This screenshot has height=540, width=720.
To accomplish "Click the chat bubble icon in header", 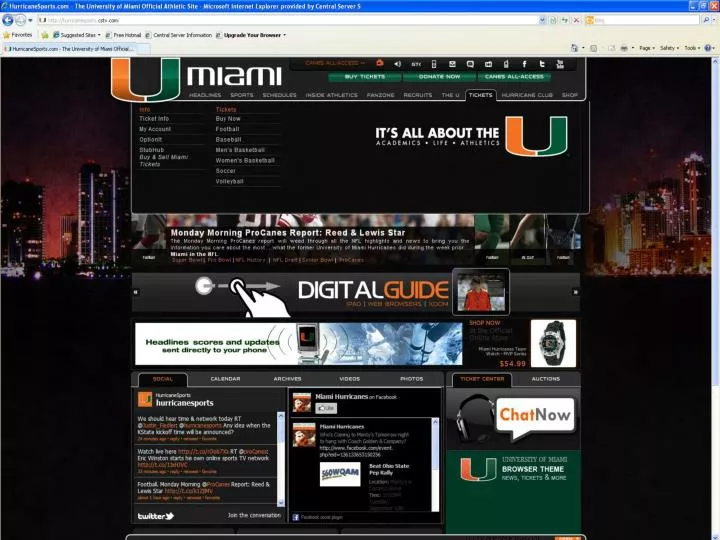I will tap(470, 64).
